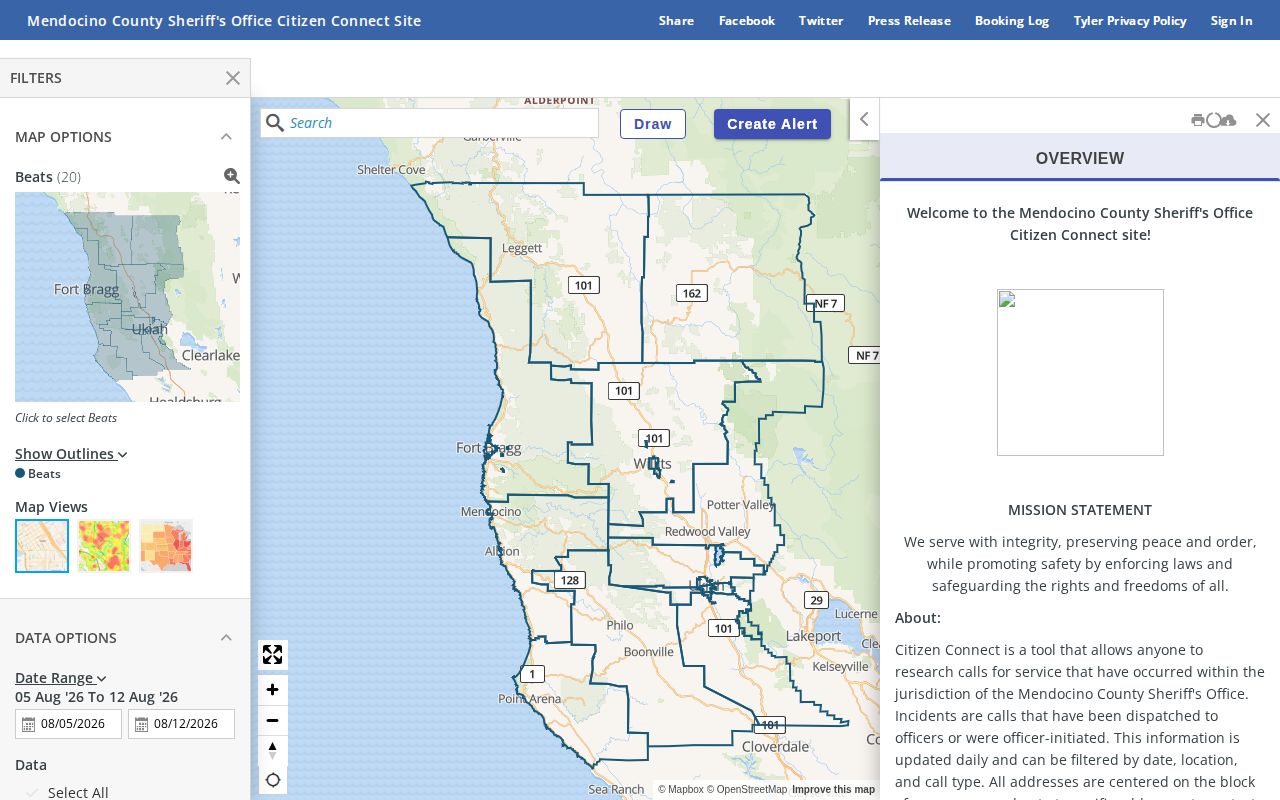Click the Beats mini-map to select beats
The image size is (1280, 800).
(127, 297)
